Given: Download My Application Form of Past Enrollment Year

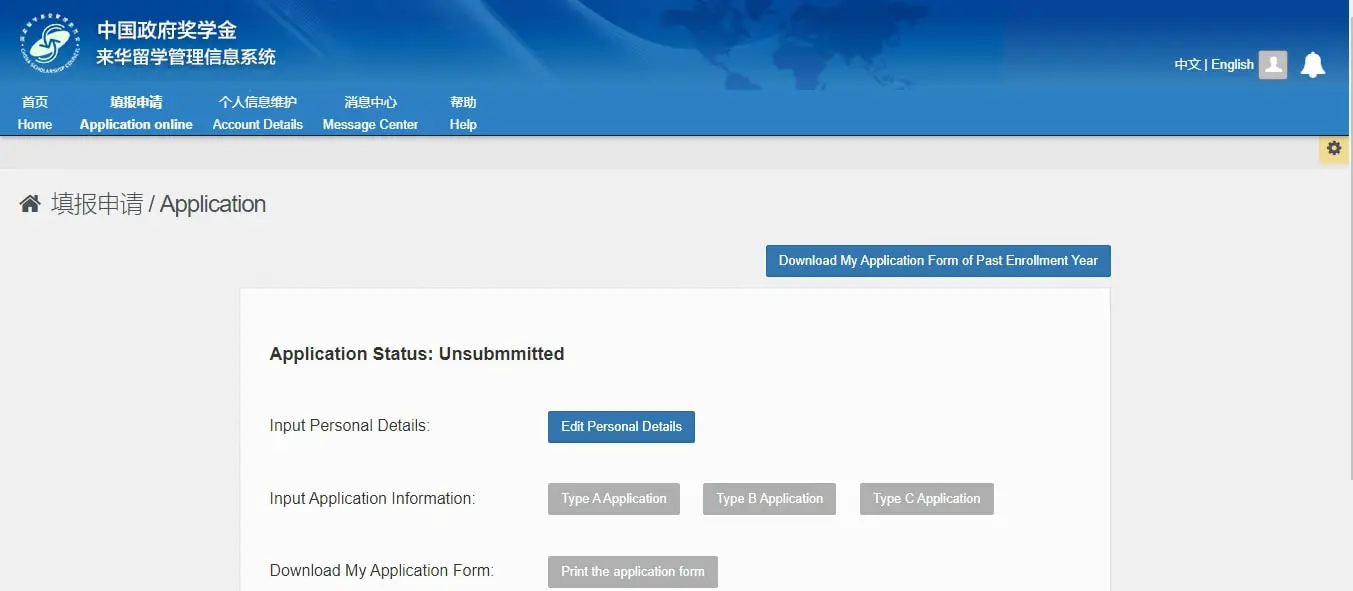Looking at the screenshot, I should 938,261.
